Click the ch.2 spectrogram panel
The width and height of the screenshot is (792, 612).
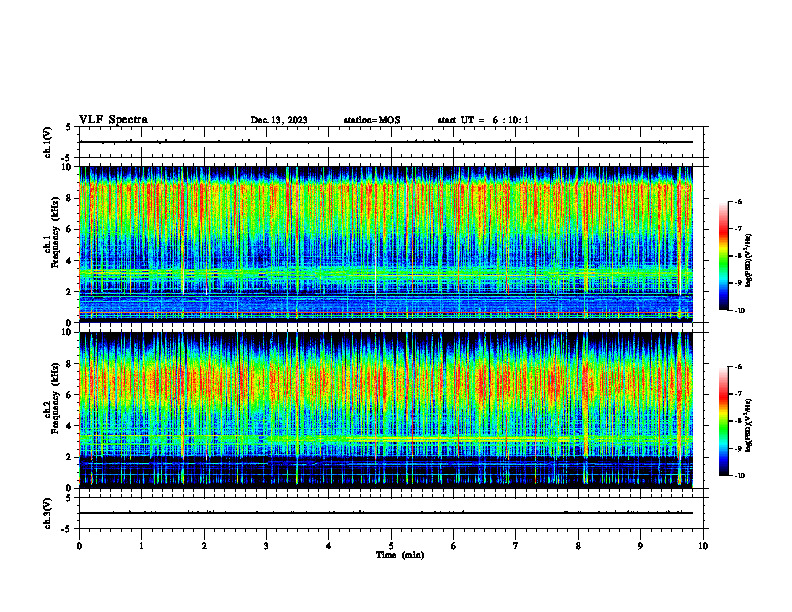(x=386, y=410)
